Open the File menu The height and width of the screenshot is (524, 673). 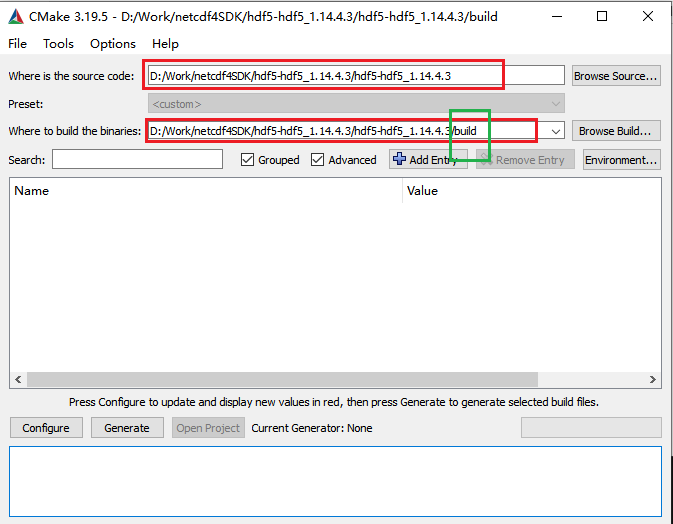coord(18,44)
